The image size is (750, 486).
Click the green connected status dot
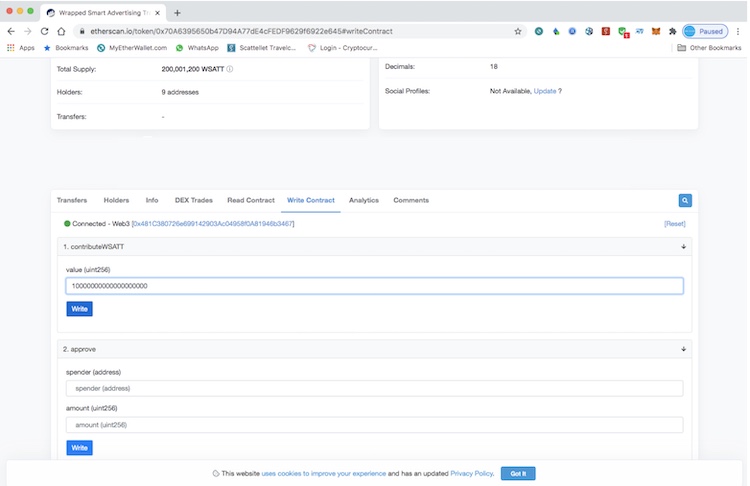67,223
